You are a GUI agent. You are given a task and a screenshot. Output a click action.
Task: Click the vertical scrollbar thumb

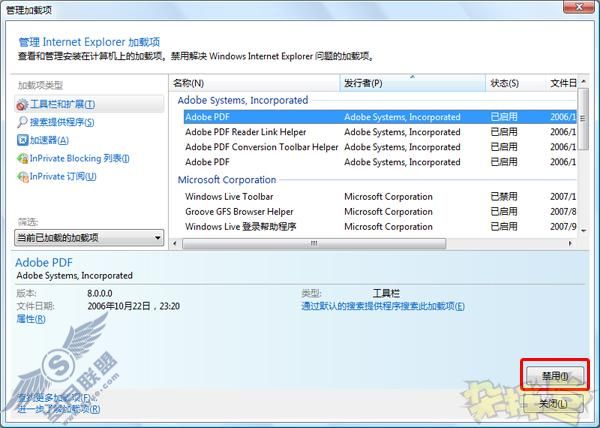(x=583, y=118)
